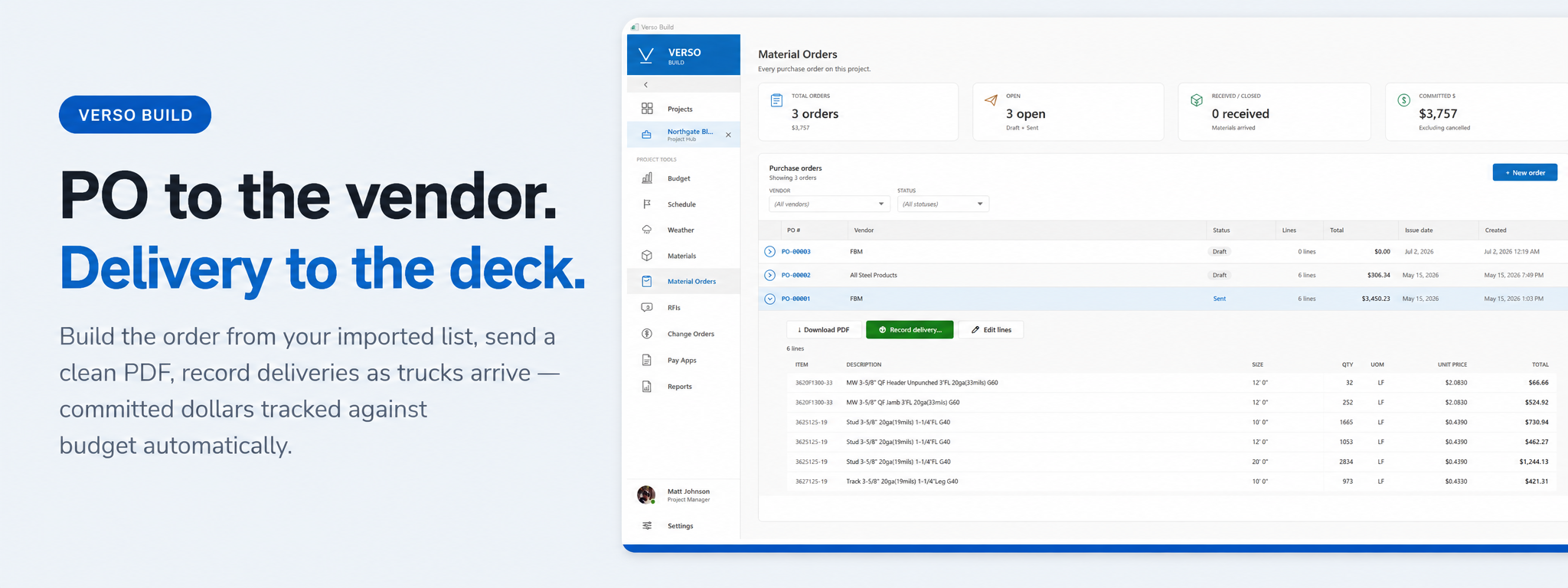Click the Material Orders clipboard icon

coord(647,281)
